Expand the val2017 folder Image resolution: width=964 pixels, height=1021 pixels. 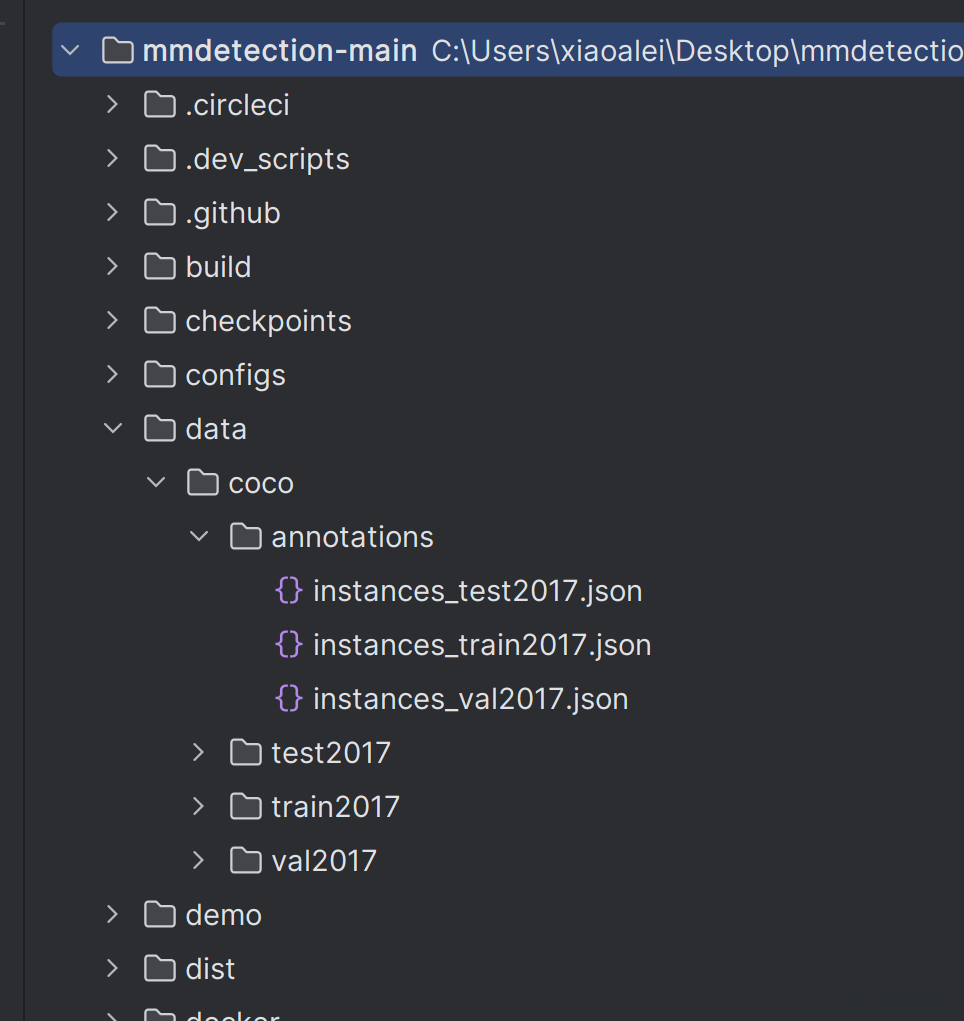(199, 861)
